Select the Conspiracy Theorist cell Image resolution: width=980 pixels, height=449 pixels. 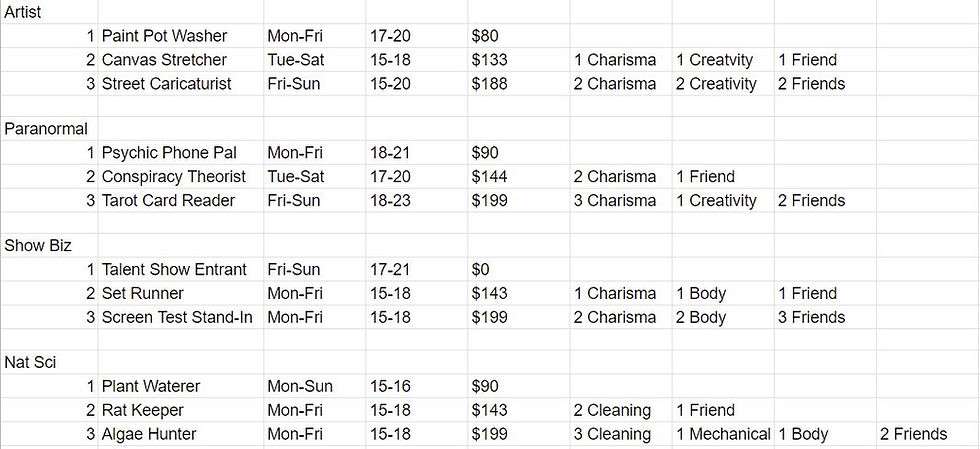[x=173, y=177]
